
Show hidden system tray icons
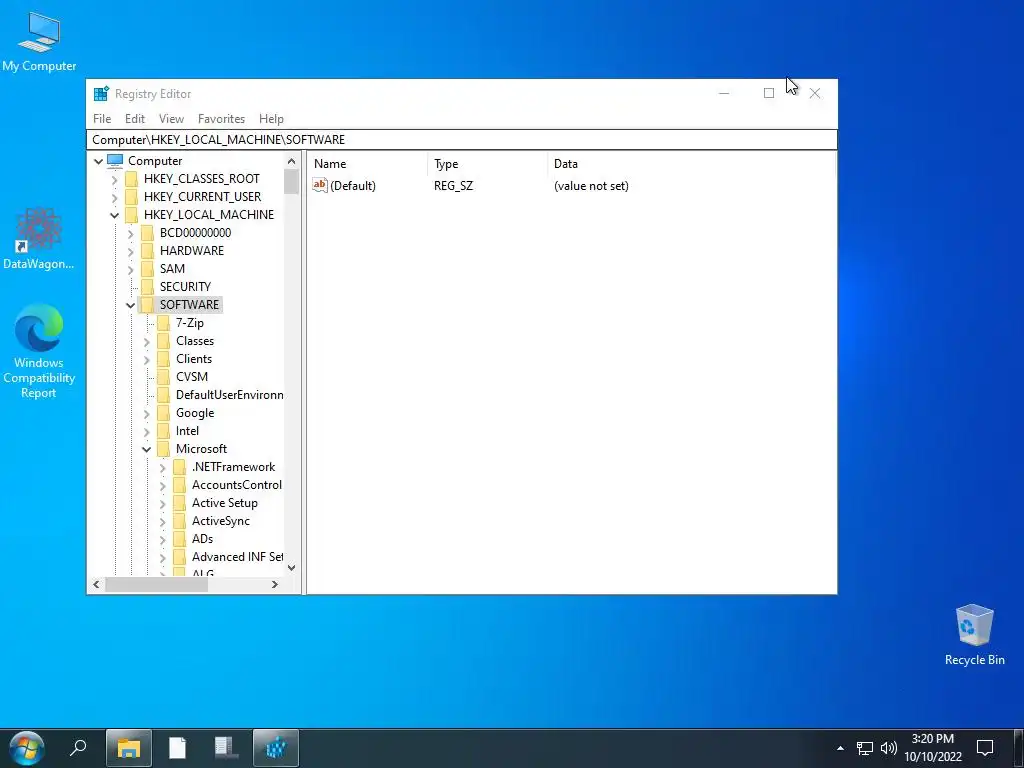[840, 748]
